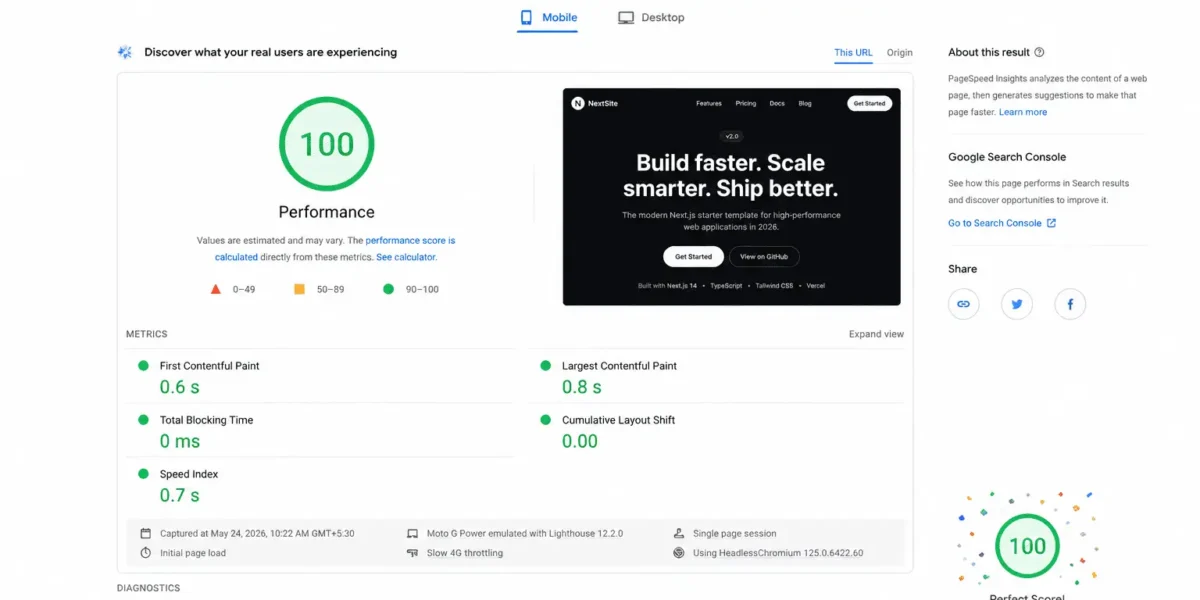
Task: Click the 0.00 metric value
Action: 580,441
